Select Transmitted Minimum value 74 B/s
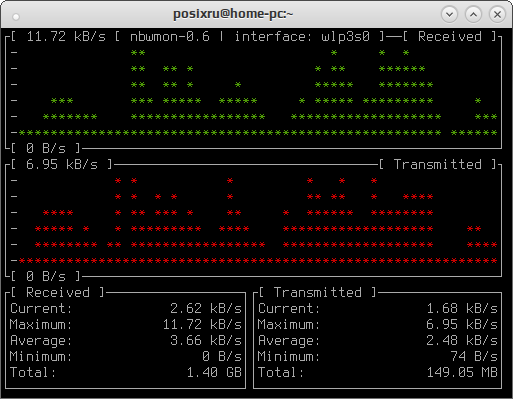This screenshot has width=513, height=399. (x=474, y=357)
